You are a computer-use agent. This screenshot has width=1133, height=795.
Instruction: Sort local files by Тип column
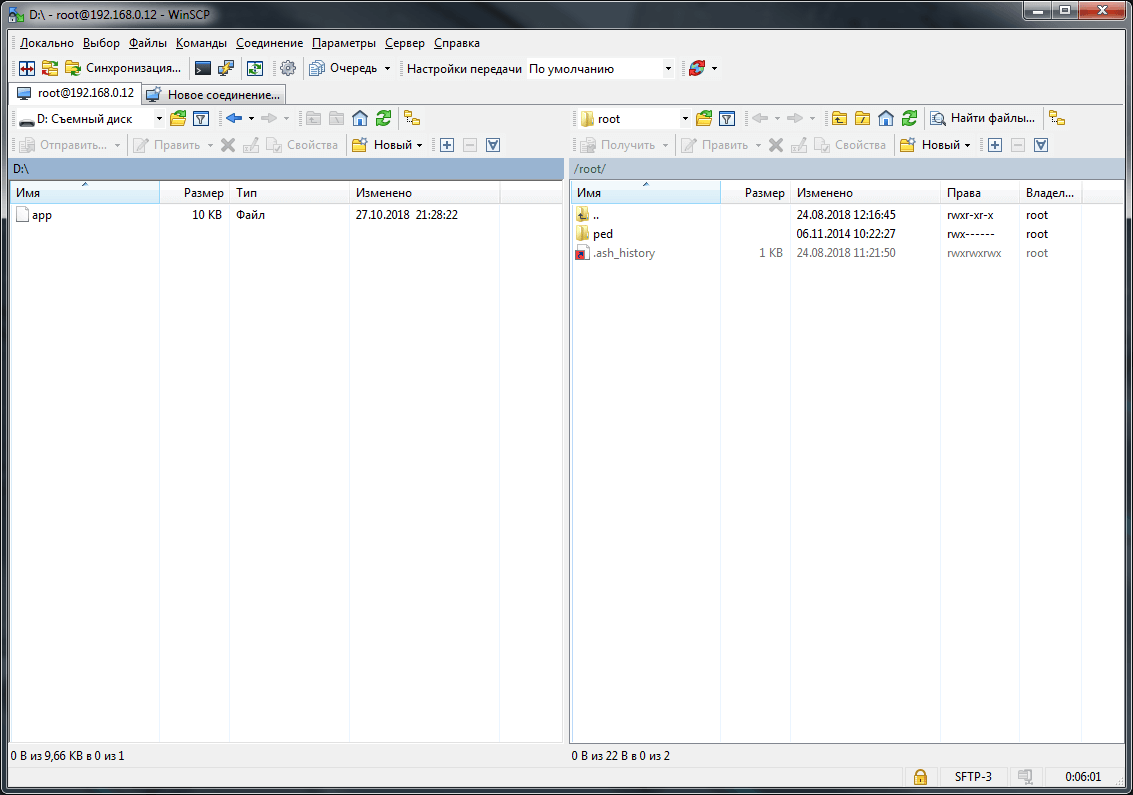tap(289, 193)
